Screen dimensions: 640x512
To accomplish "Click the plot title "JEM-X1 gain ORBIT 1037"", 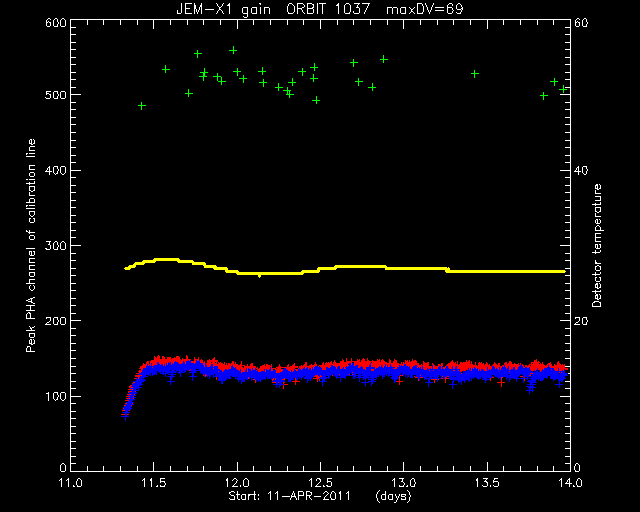I will (x=273, y=9).
